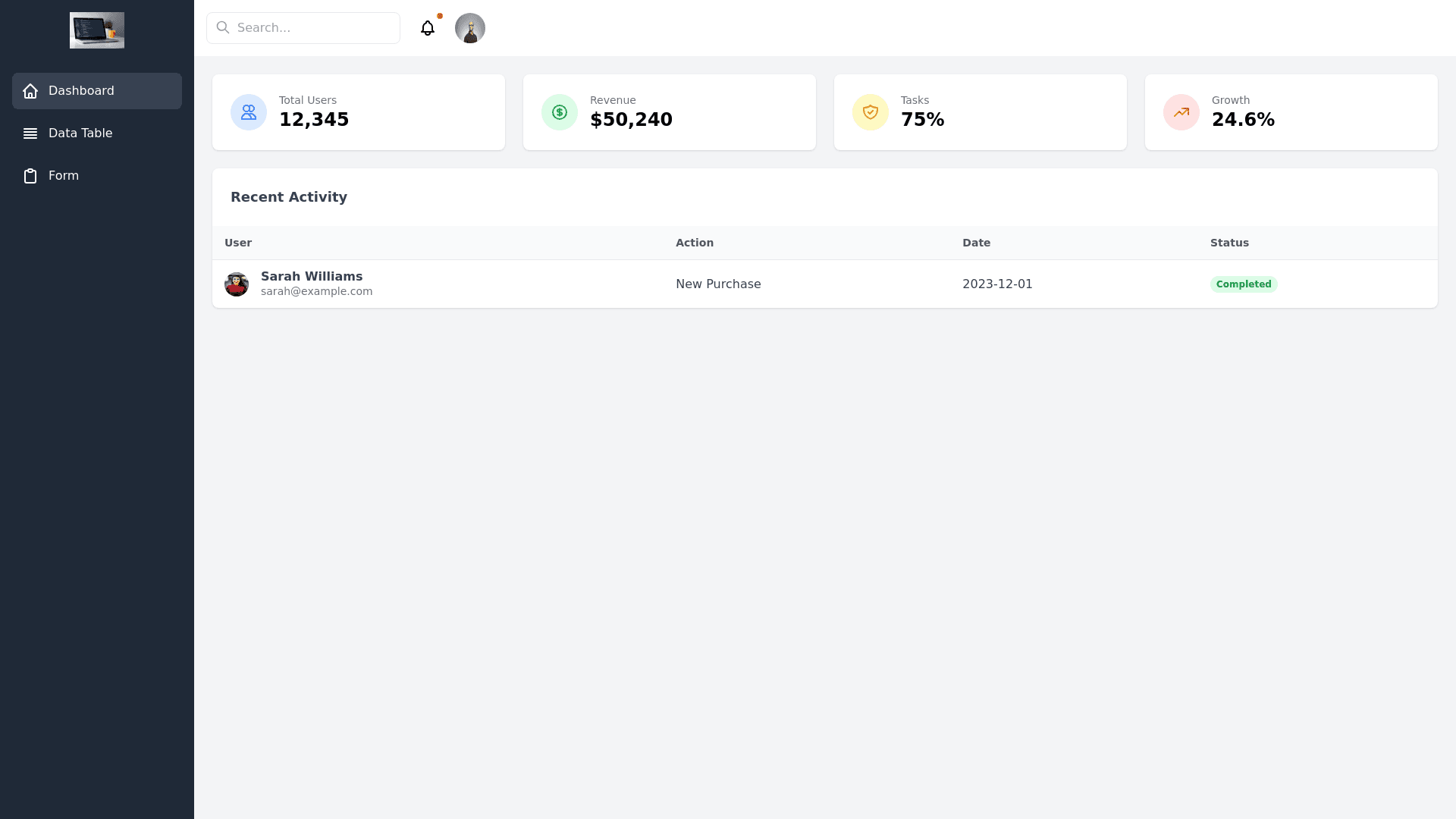Click the Form clipboard icon
The image size is (1456, 819).
(x=30, y=176)
